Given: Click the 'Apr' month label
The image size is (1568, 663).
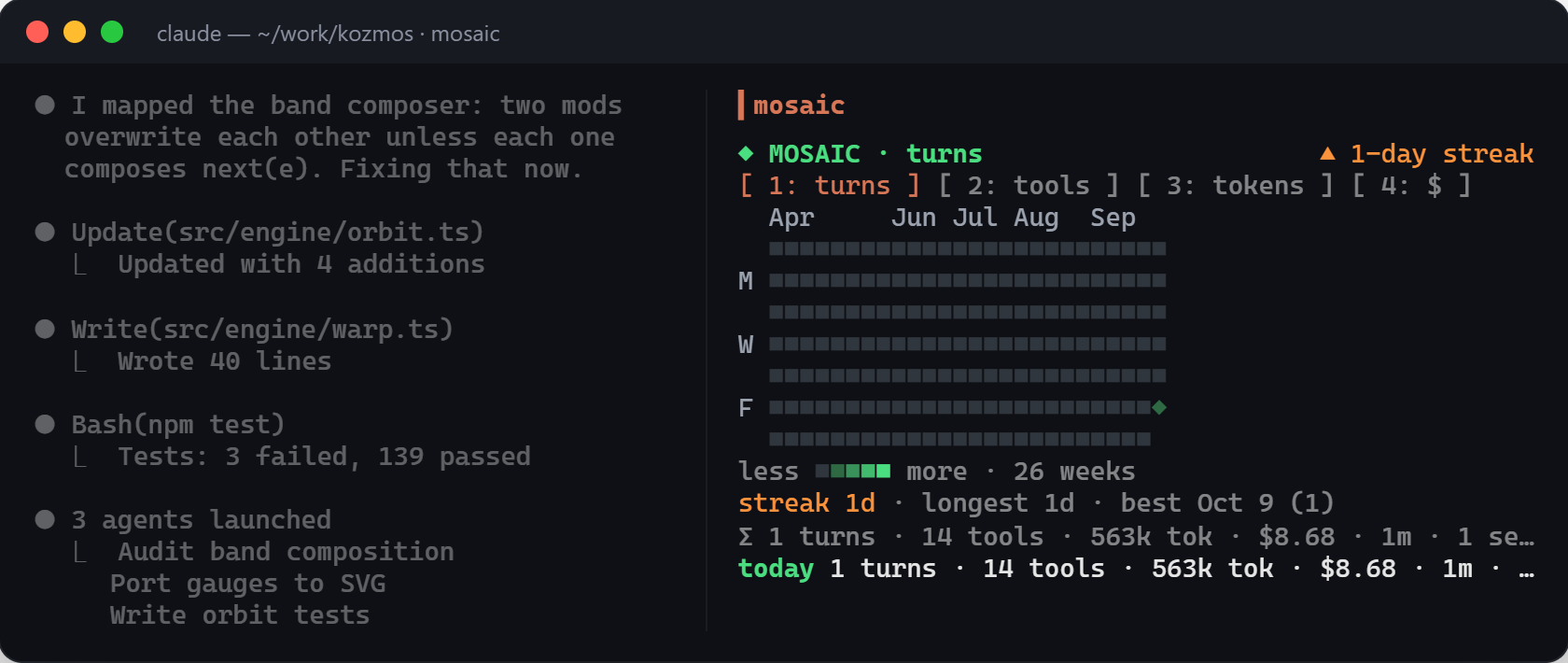Looking at the screenshot, I should [791, 219].
